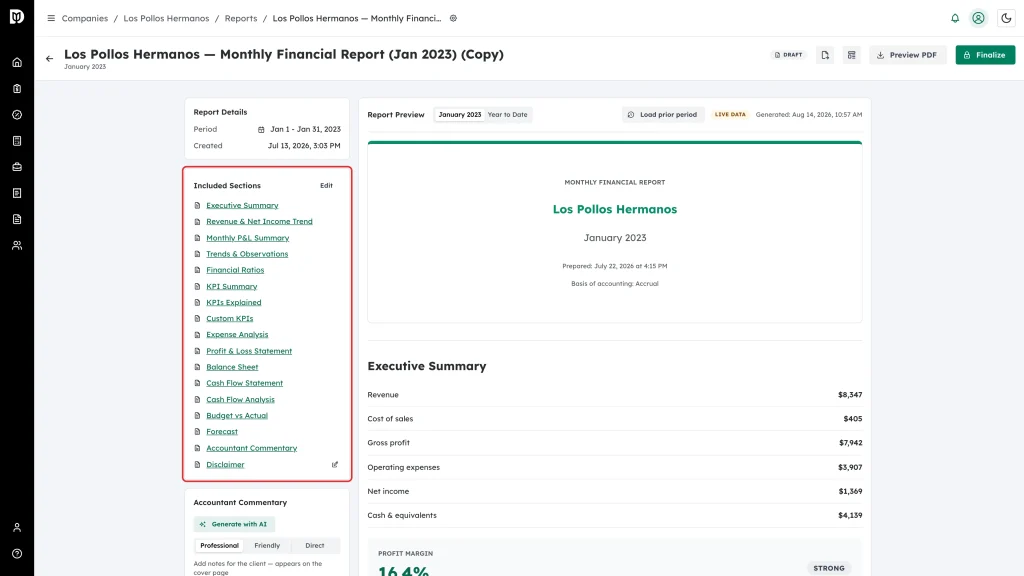Go to Reports breadcrumb
The height and width of the screenshot is (576, 1024).
pyautogui.click(x=241, y=18)
